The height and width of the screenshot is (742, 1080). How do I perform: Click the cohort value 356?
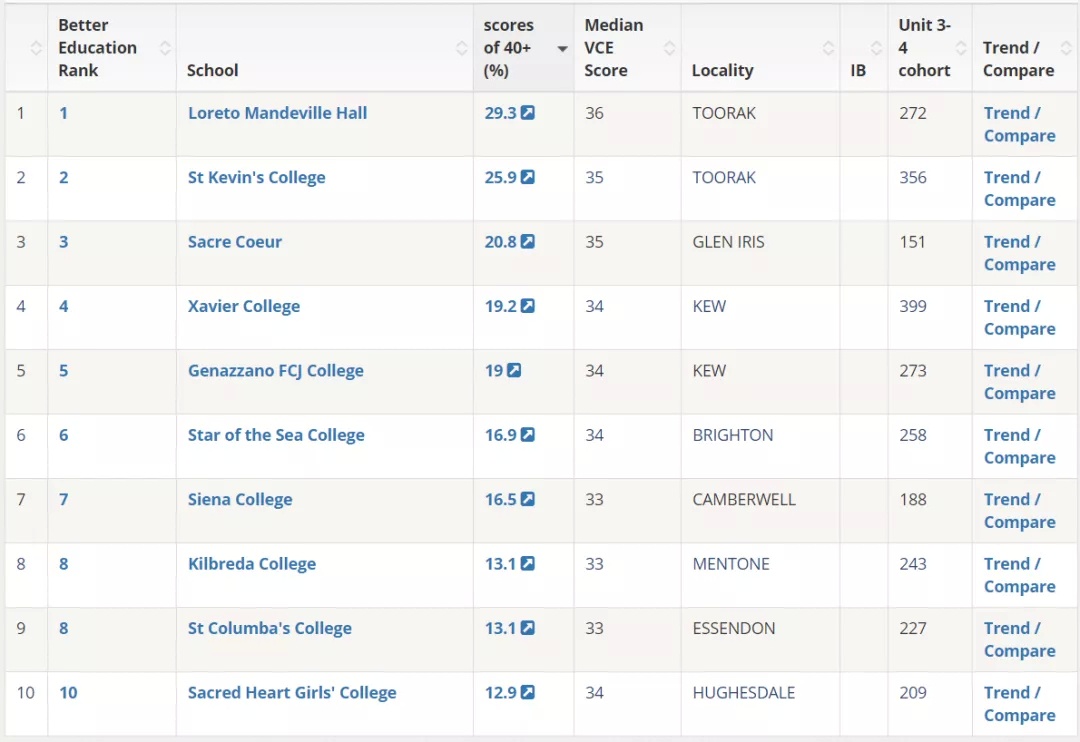pos(913,178)
